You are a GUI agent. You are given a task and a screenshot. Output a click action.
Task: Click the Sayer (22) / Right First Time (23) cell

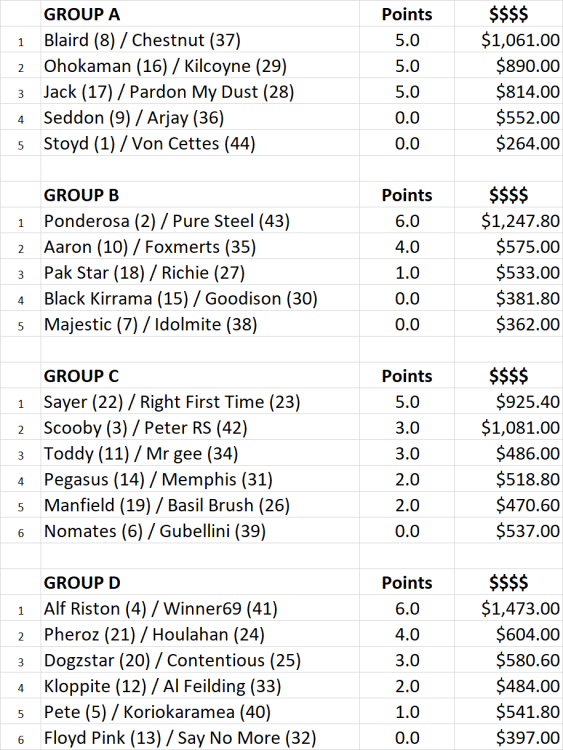(200, 401)
